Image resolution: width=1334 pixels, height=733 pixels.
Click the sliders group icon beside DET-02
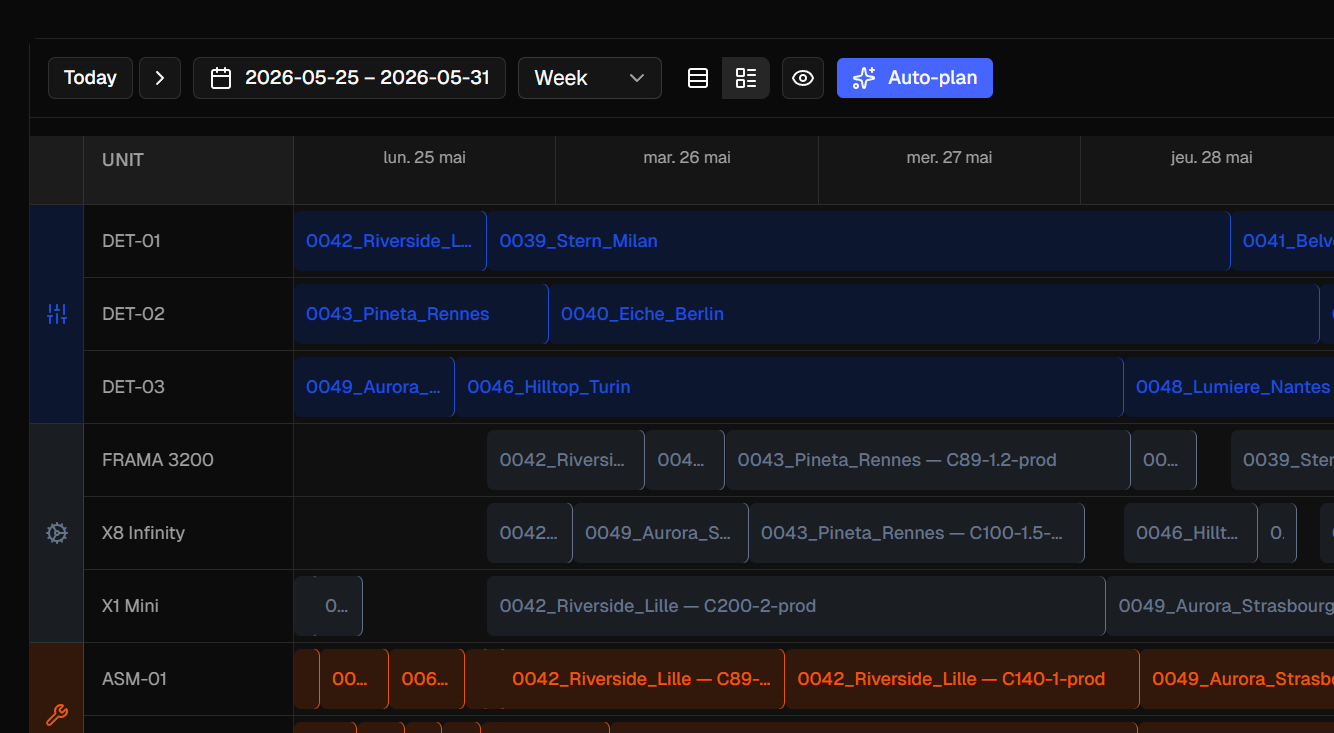57,314
